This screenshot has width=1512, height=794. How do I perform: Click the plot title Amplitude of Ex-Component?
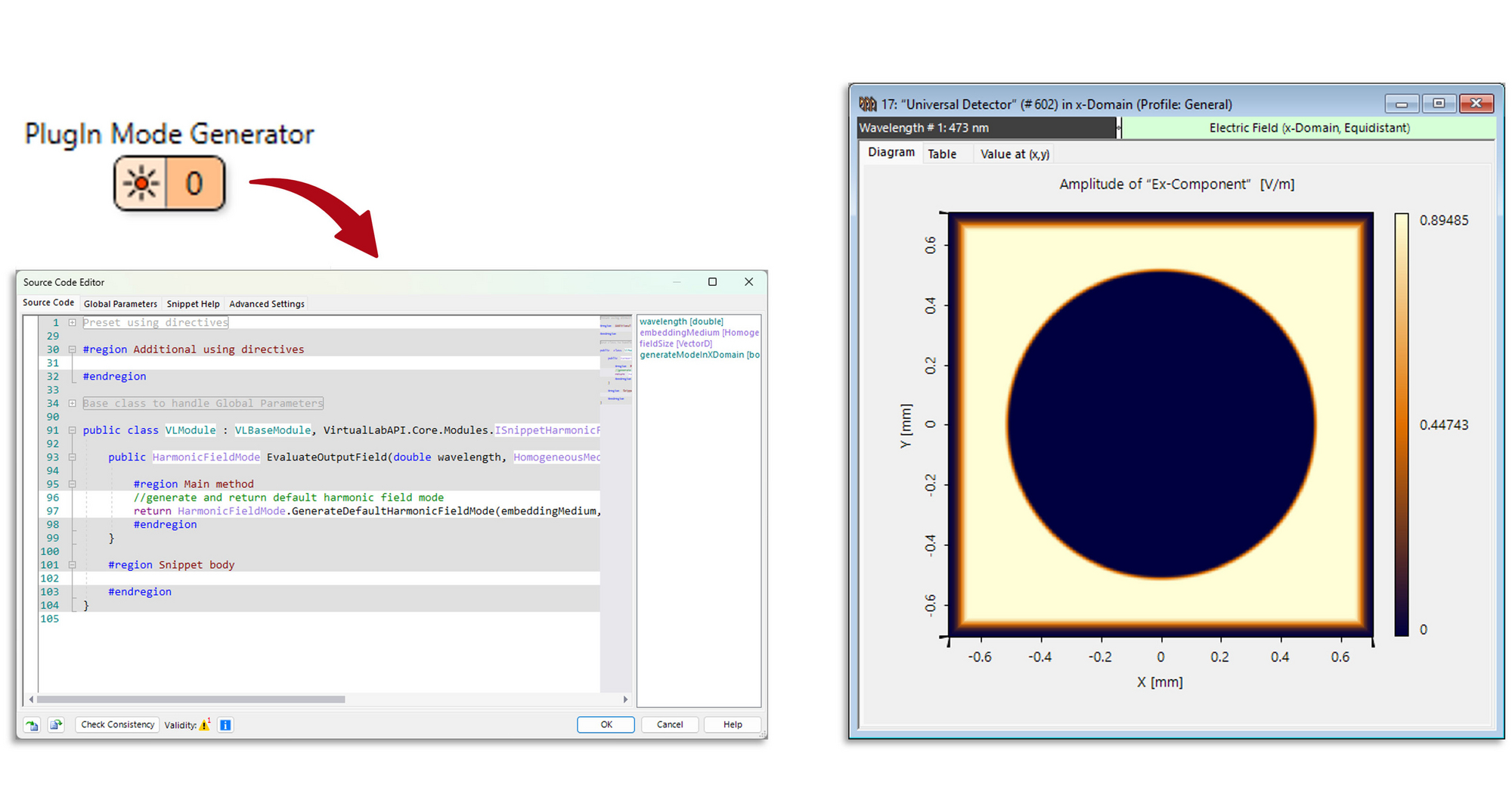(1176, 184)
